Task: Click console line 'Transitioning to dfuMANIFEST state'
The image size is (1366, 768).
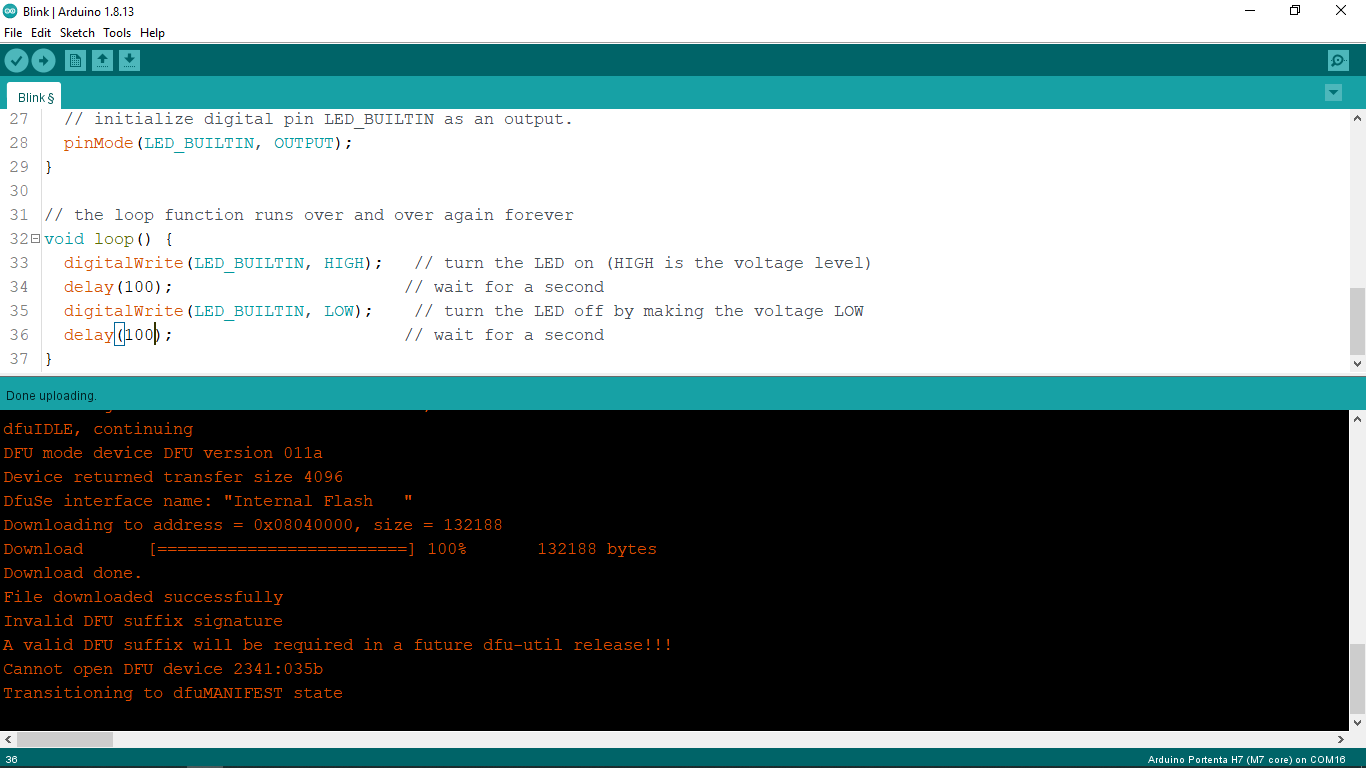Action: [x=173, y=693]
